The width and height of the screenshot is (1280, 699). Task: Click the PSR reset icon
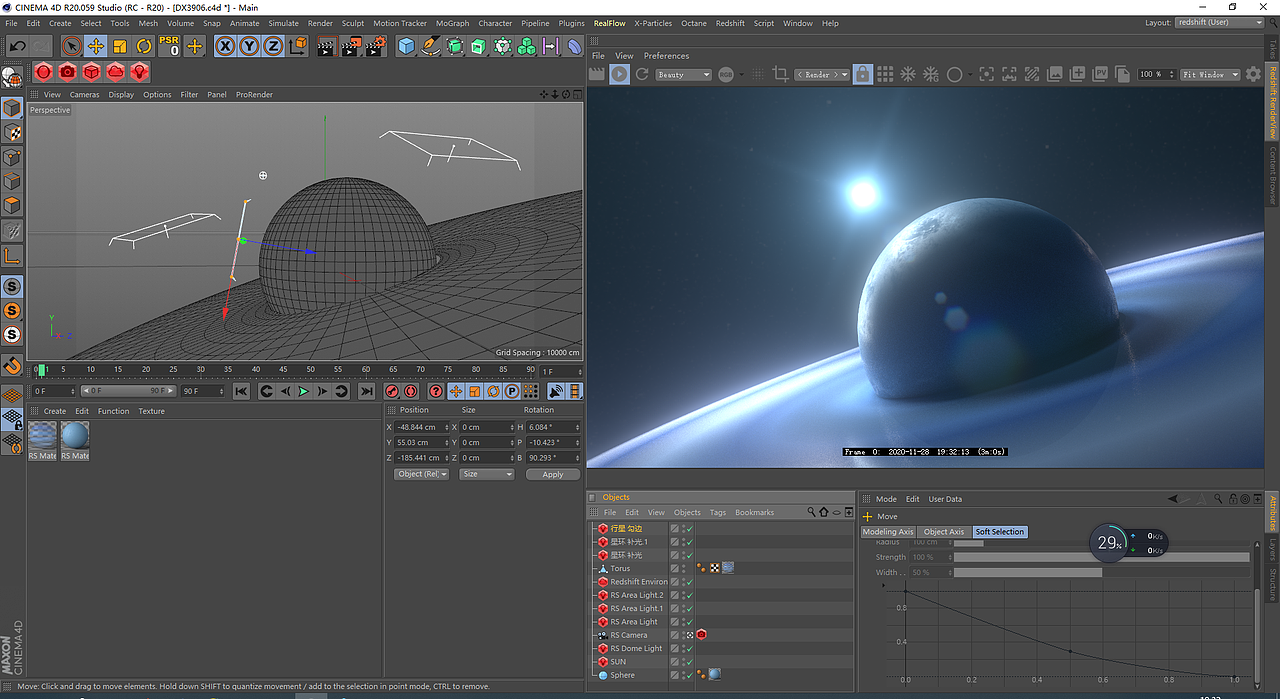[x=169, y=46]
